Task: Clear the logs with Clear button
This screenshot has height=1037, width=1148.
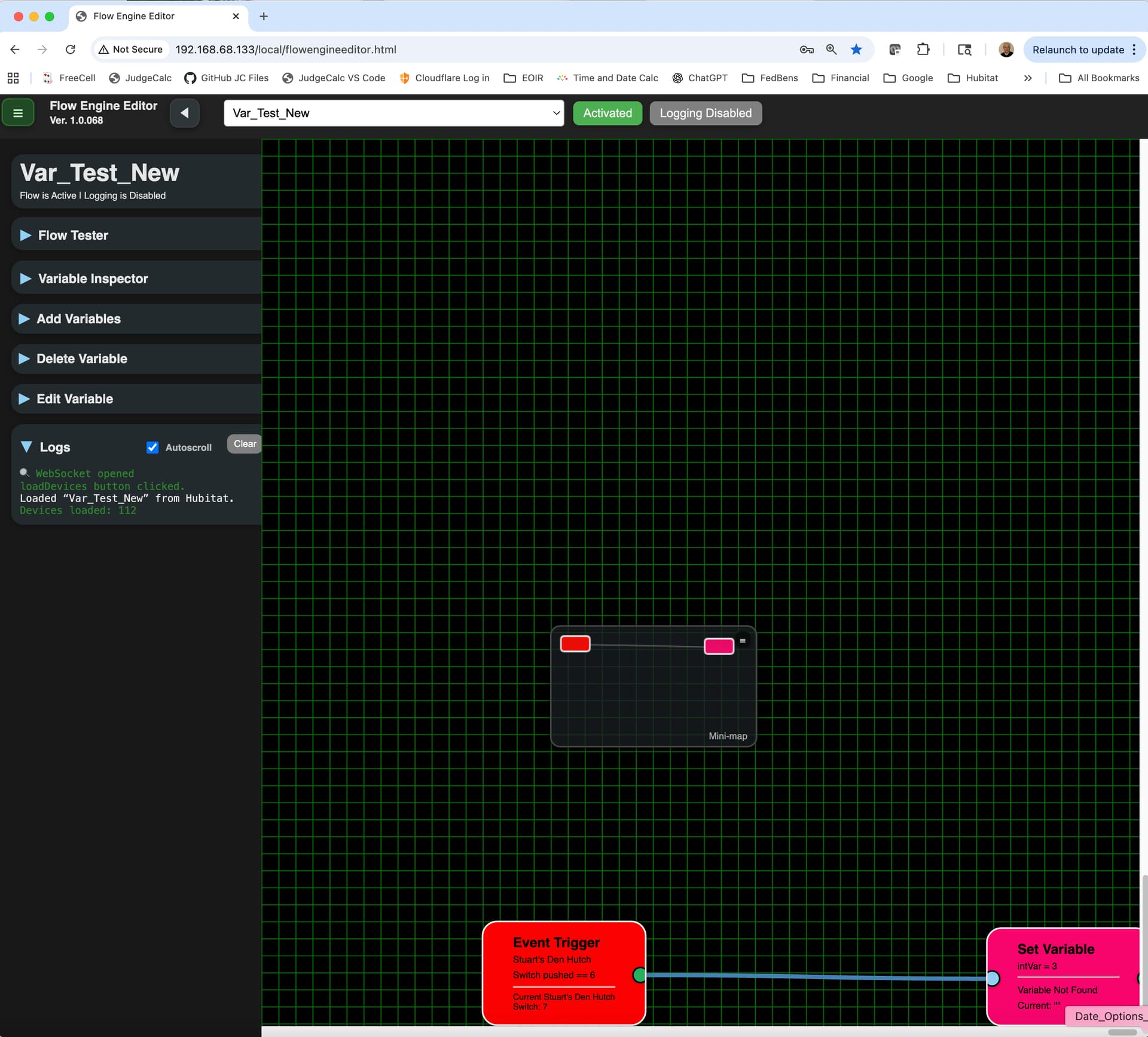Action: point(245,443)
